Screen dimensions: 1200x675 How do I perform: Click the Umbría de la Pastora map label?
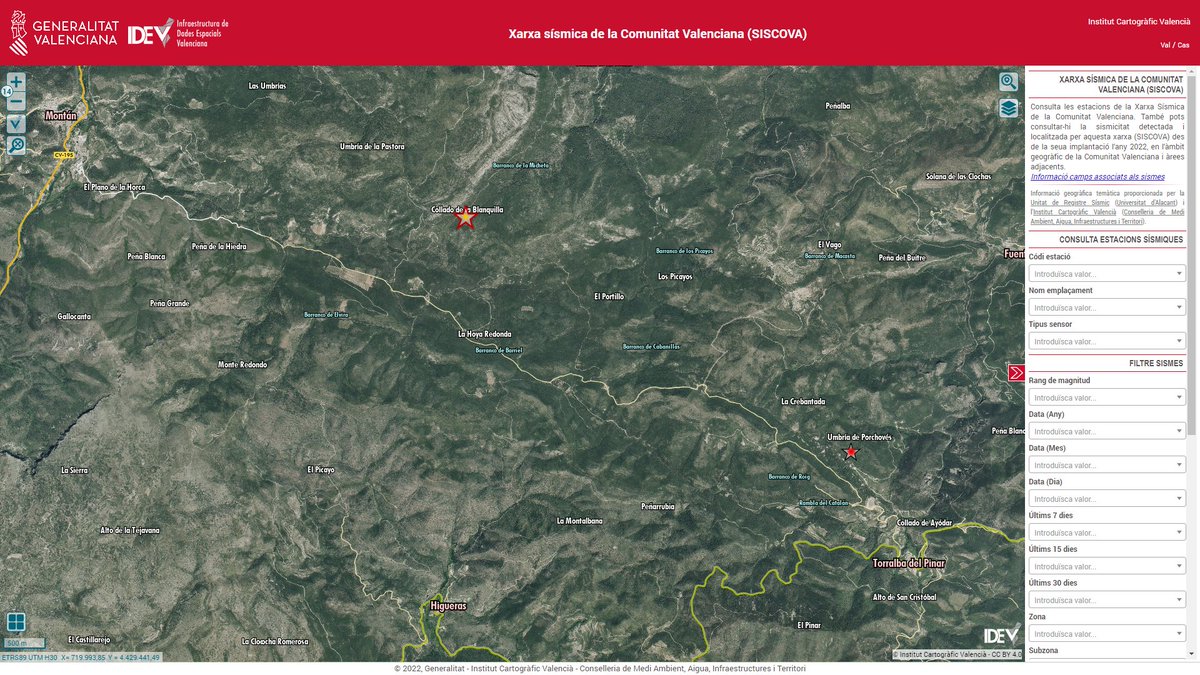click(x=372, y=146)
